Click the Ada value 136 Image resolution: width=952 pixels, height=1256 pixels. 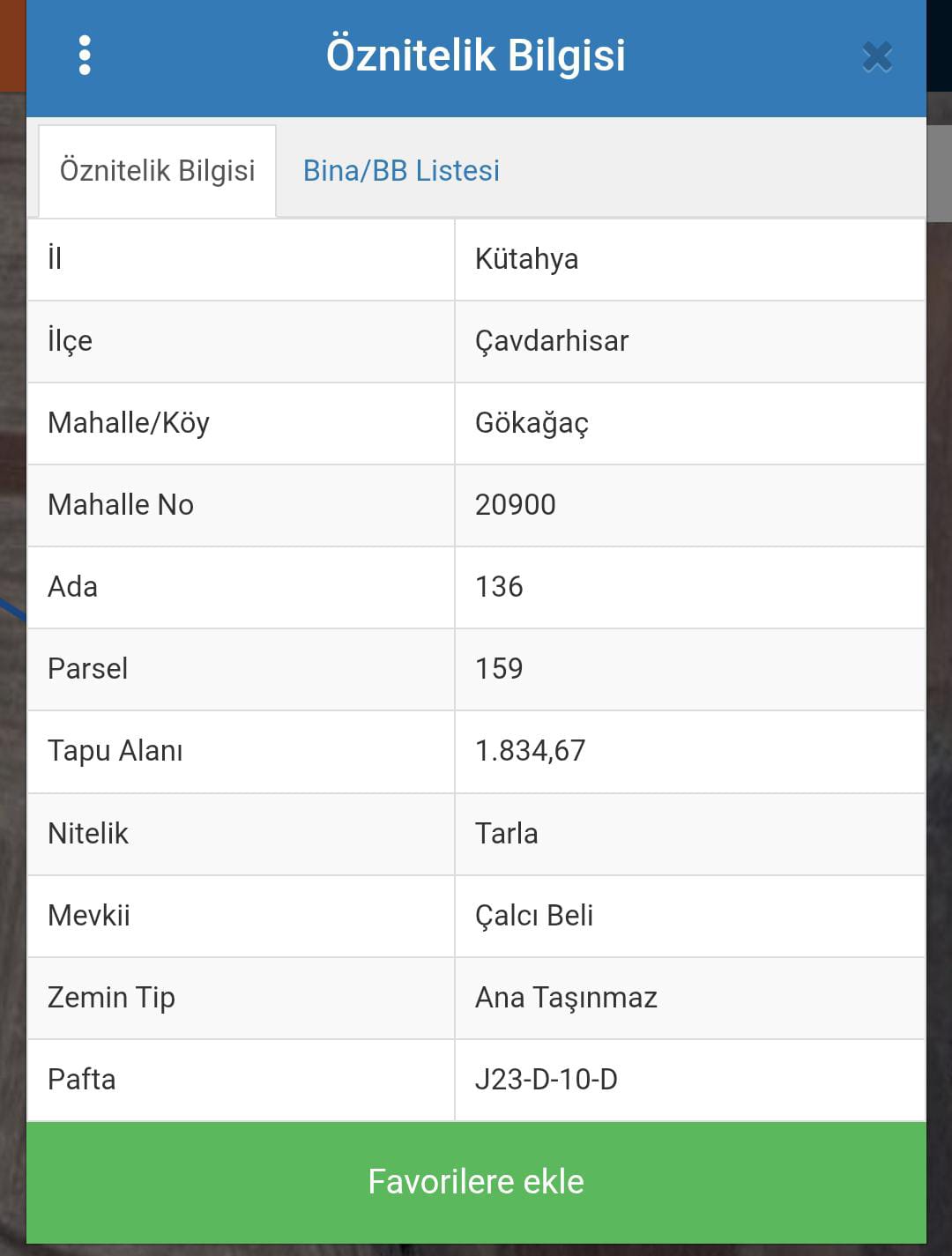coord(499,587)
